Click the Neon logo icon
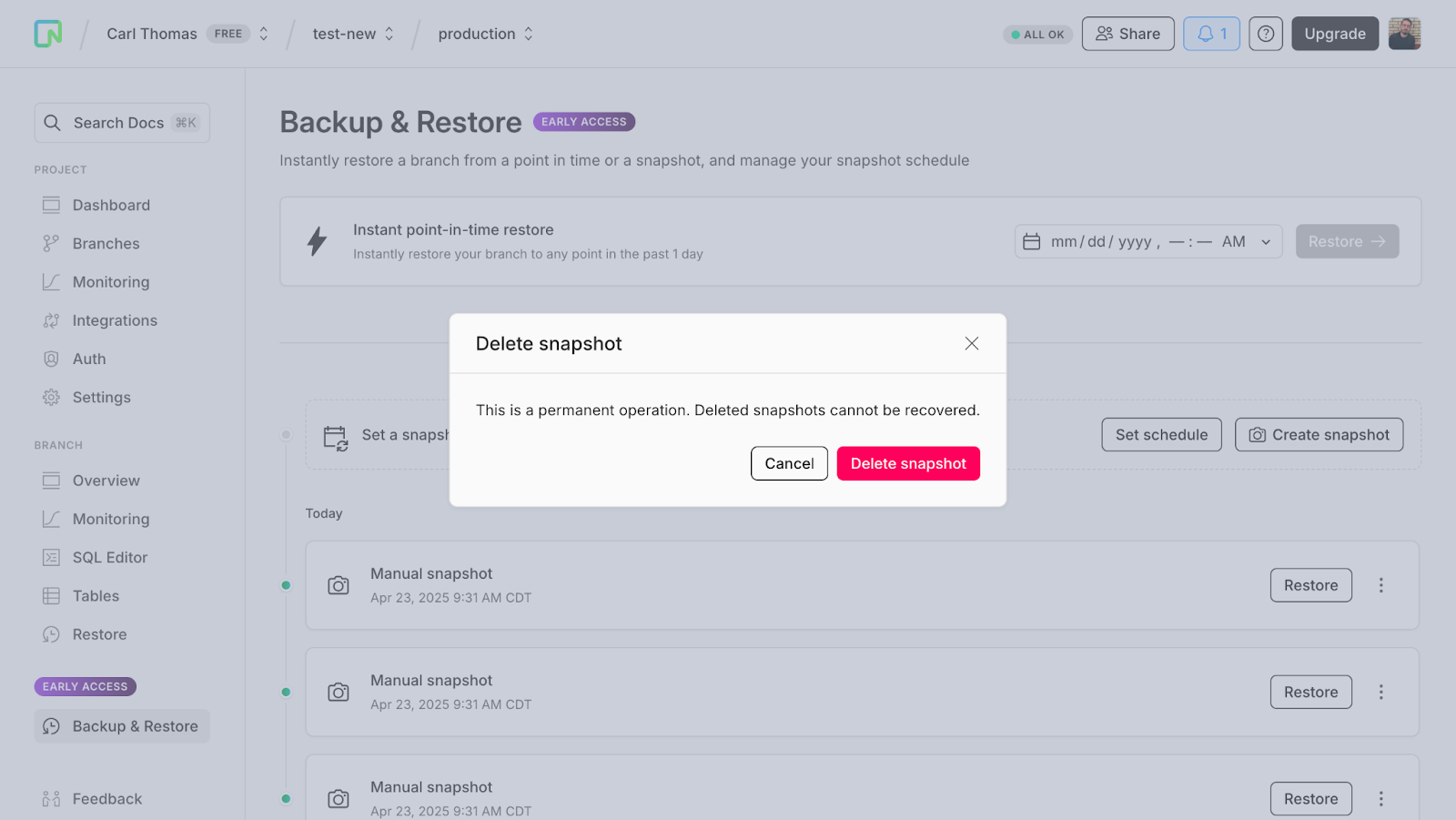Viewport: 1456px width, 820px height. [48, 34]
